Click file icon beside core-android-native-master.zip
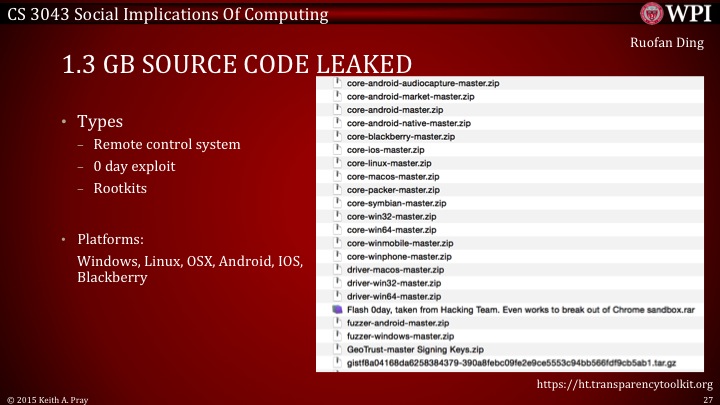720x405 pixels. click(338, 123)
